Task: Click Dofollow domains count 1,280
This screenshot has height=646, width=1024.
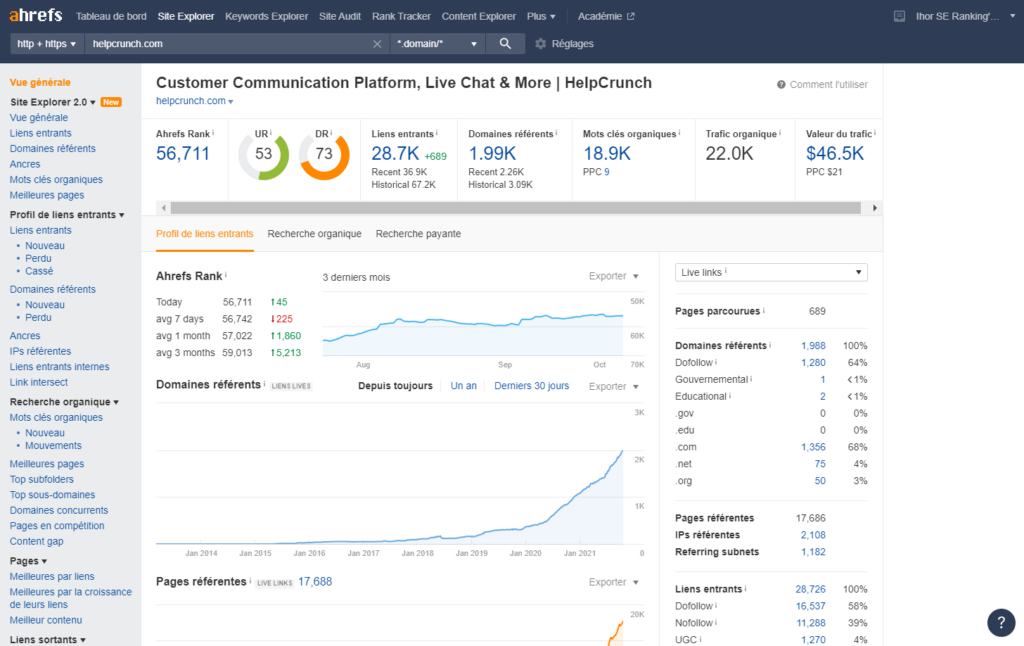Action: point(813,363)
